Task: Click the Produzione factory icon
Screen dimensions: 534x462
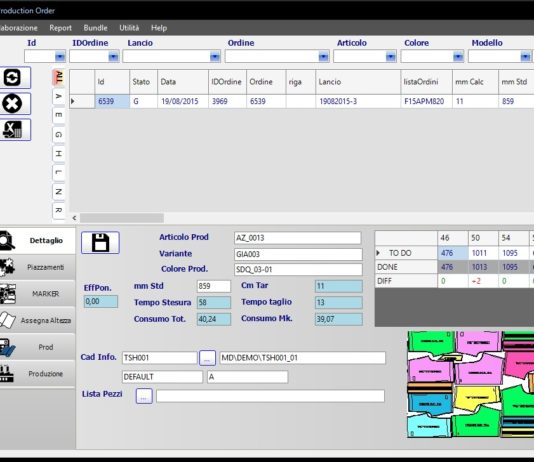Action: (7, 373)
